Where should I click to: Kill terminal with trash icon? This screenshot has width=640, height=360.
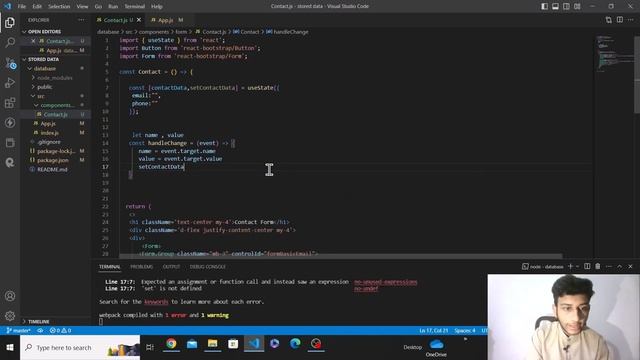coord(598,266)
